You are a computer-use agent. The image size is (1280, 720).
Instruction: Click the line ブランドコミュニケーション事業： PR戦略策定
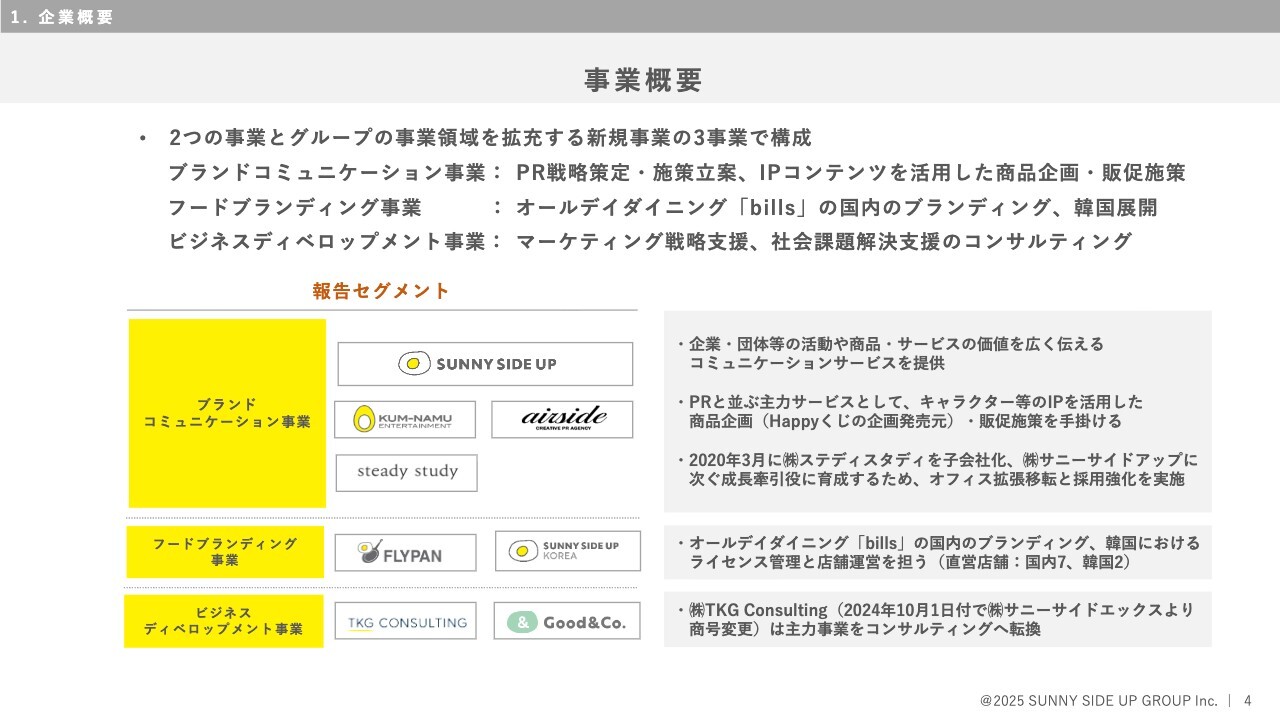pos(677,172)
